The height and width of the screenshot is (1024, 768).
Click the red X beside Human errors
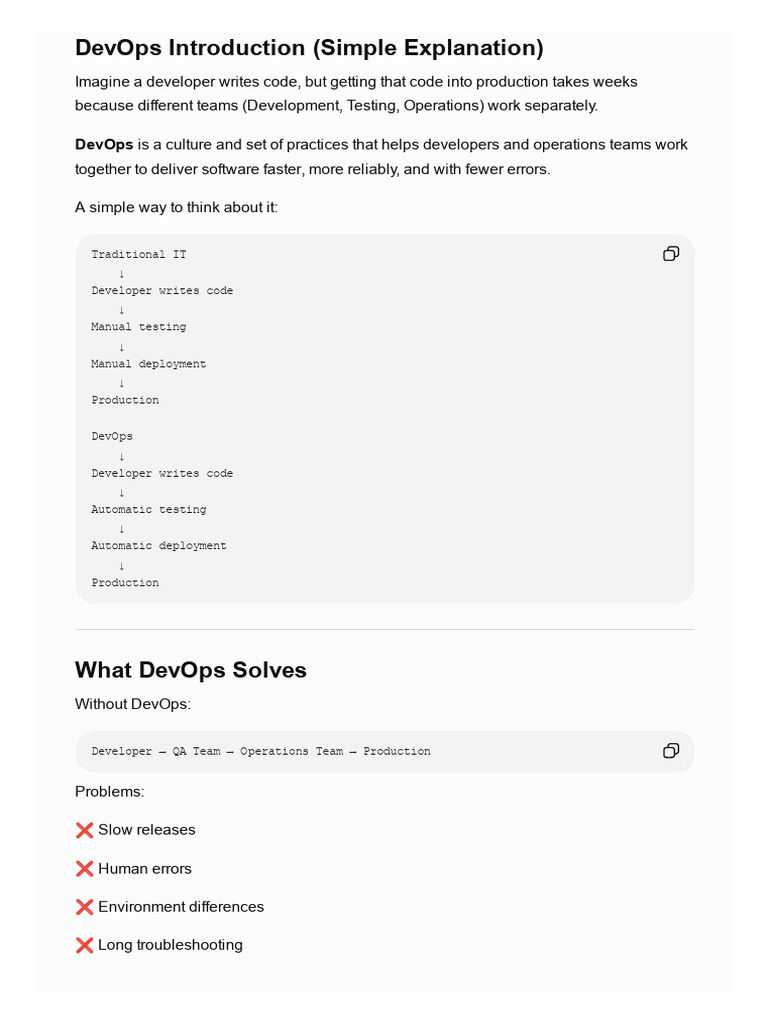point(84,869)
